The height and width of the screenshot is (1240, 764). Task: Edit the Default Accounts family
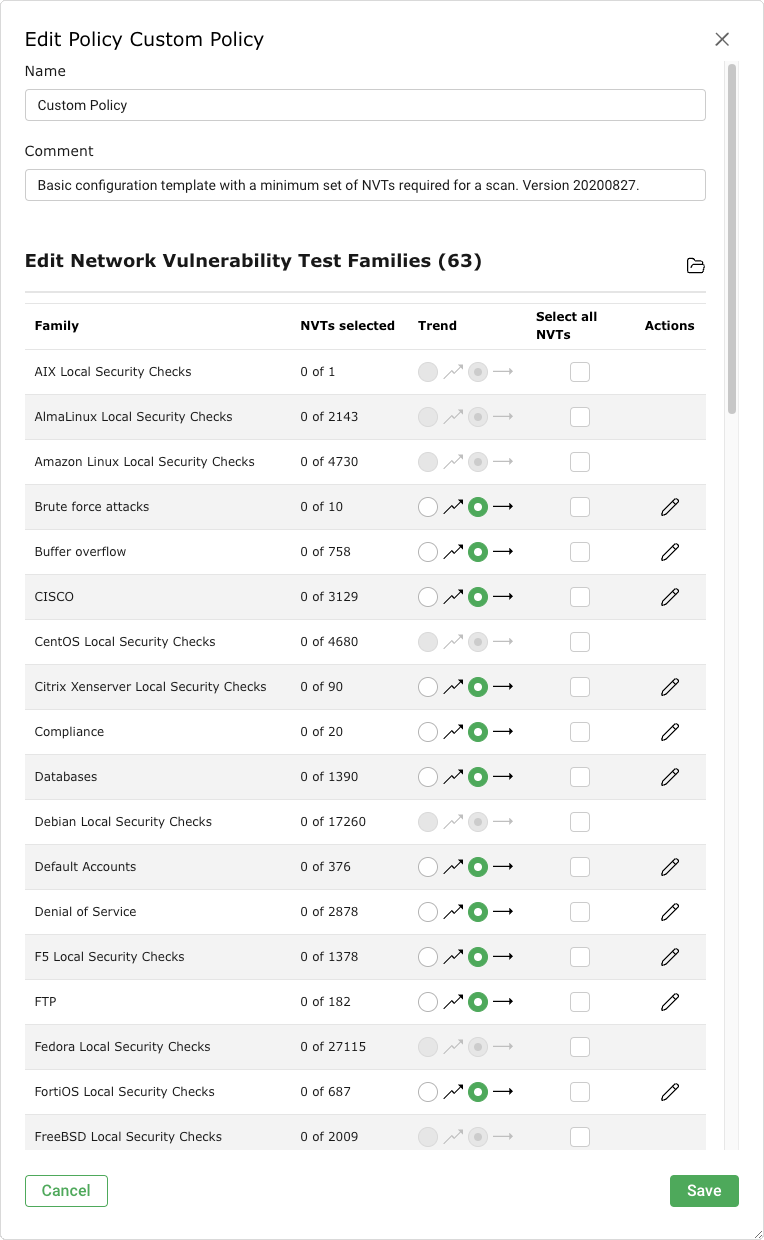click(x=670, y=867)
